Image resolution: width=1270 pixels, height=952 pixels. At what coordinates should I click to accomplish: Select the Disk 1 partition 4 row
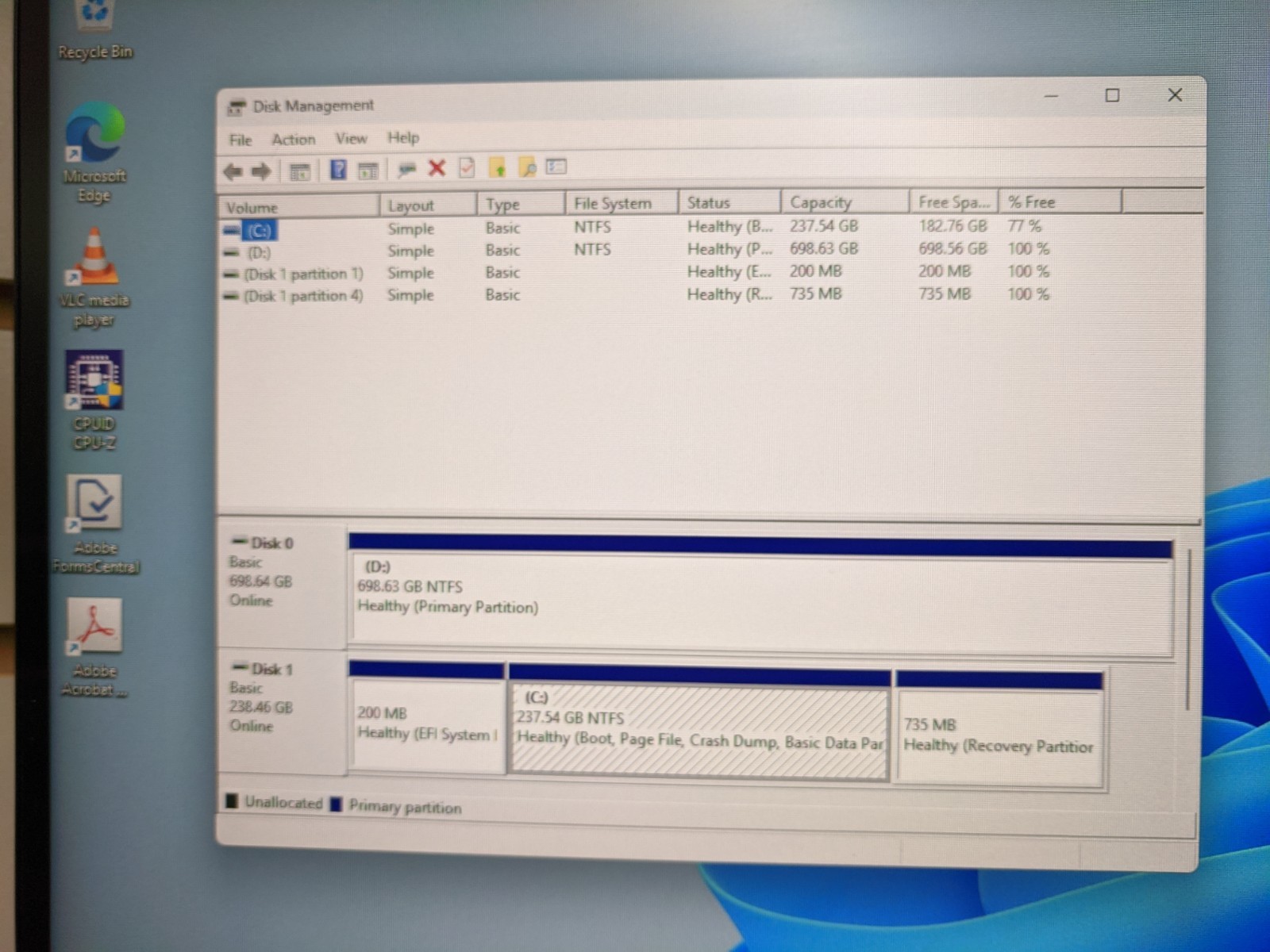(635, 295)
